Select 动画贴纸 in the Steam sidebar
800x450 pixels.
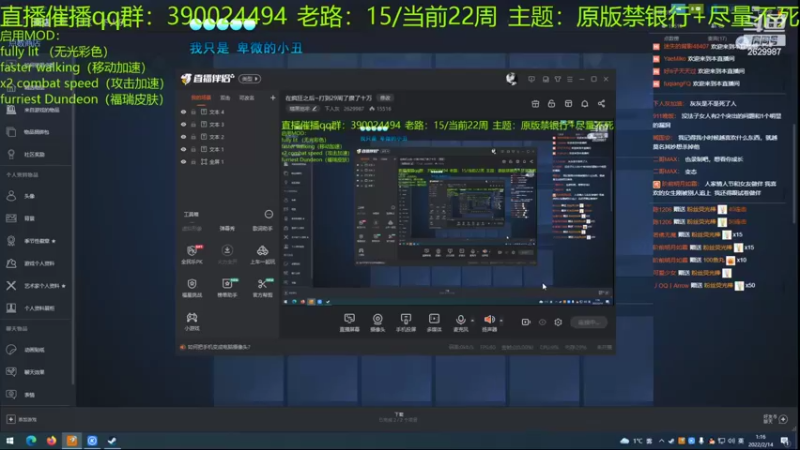coord(36,350)
